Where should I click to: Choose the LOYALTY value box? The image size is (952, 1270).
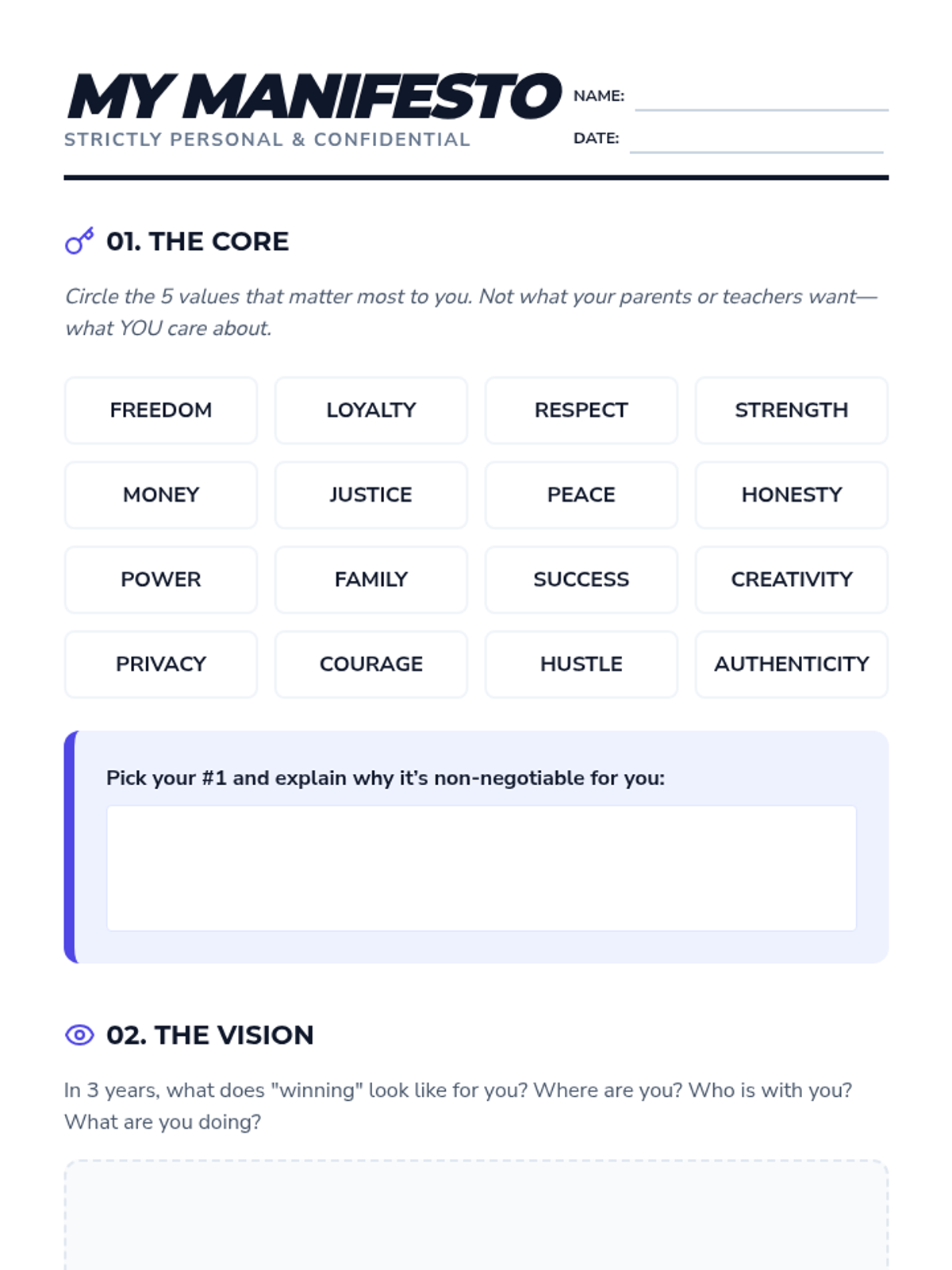[371, 410]
